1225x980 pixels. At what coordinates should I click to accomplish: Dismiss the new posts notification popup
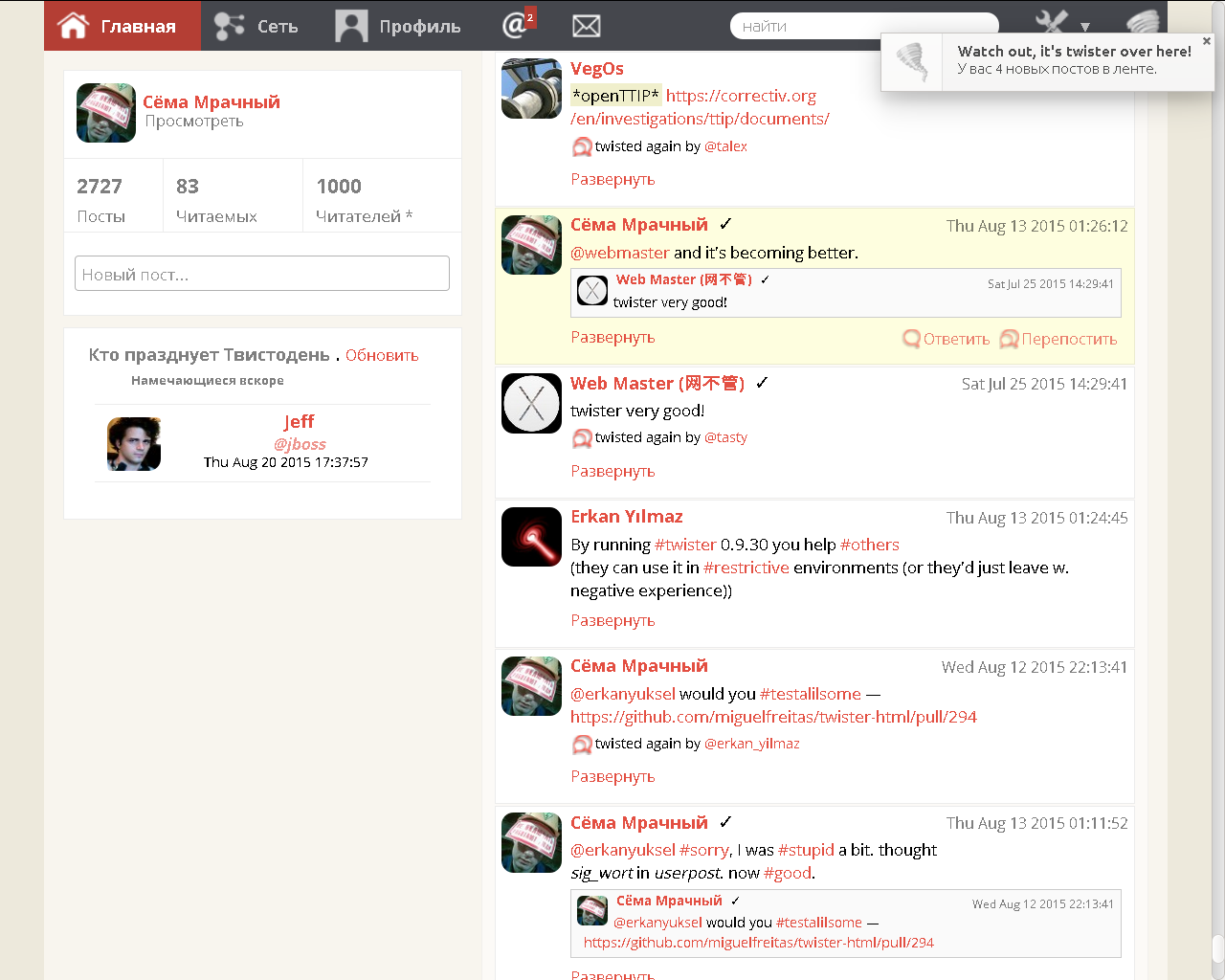1206,41
